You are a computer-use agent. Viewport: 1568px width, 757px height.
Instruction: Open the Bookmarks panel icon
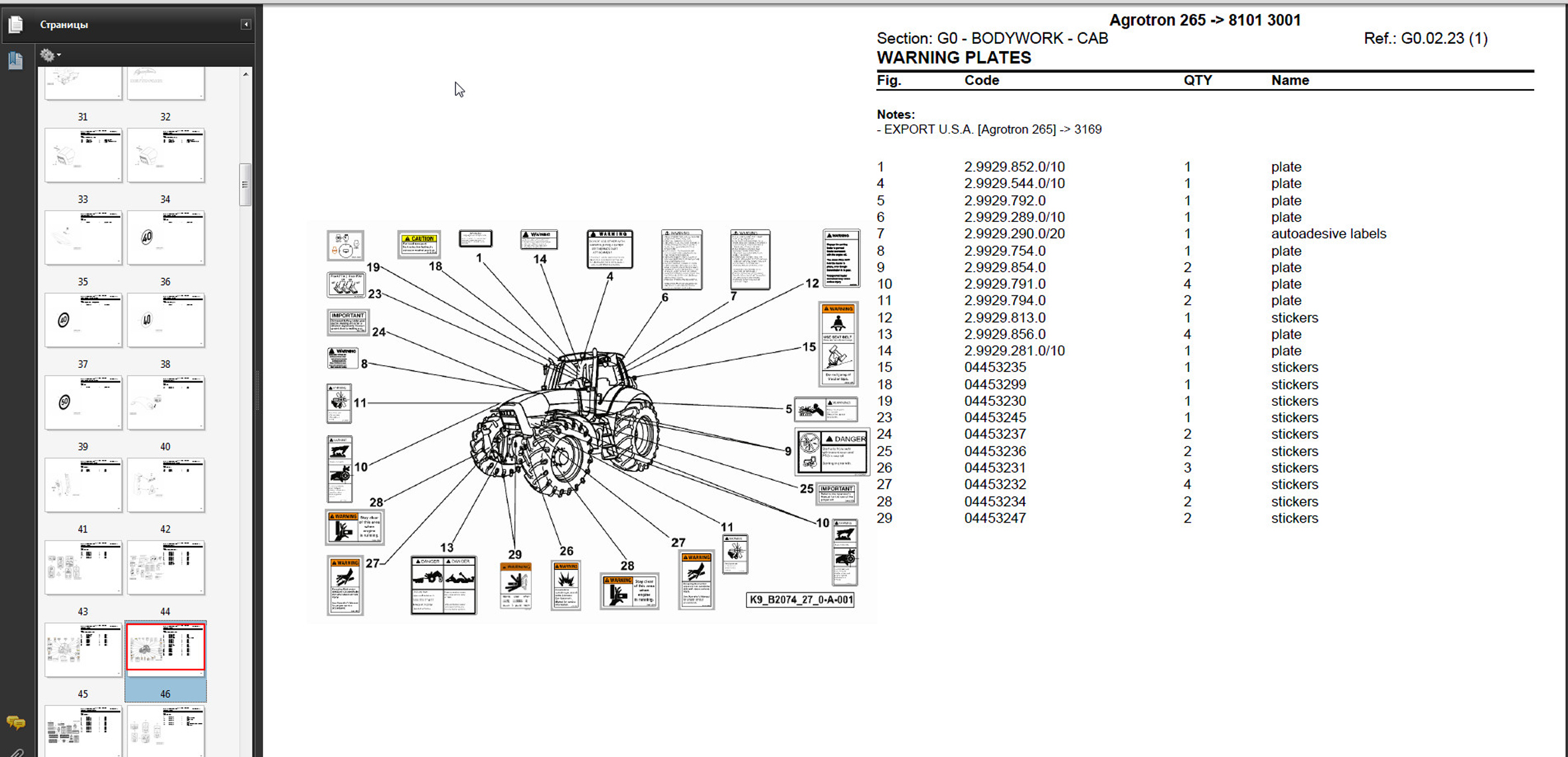point(15,60)
